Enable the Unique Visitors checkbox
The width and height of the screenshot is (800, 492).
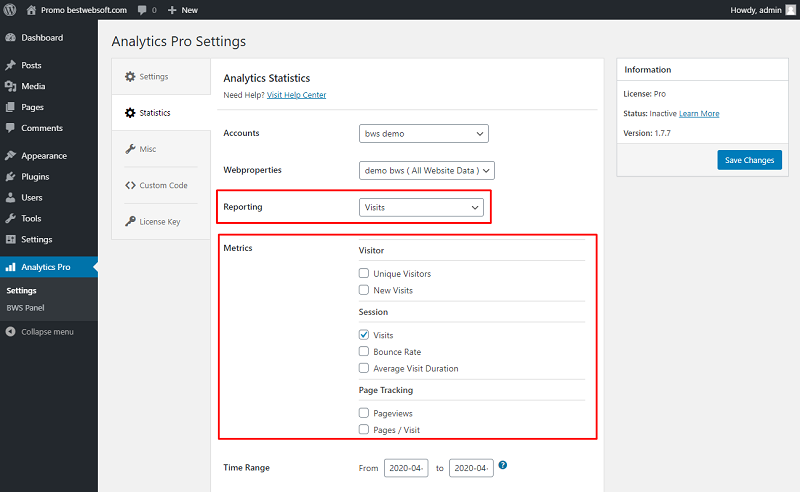coord(364,273)
